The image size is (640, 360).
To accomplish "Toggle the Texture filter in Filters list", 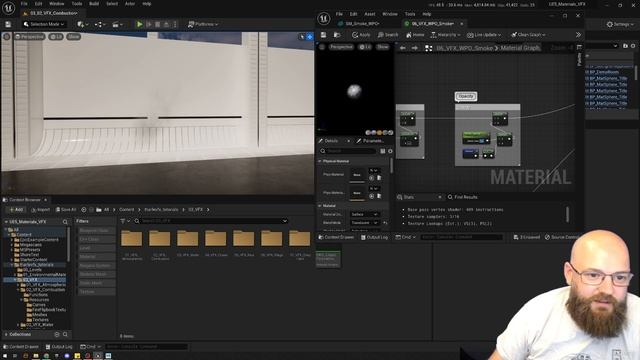I will tap(96, 292).
